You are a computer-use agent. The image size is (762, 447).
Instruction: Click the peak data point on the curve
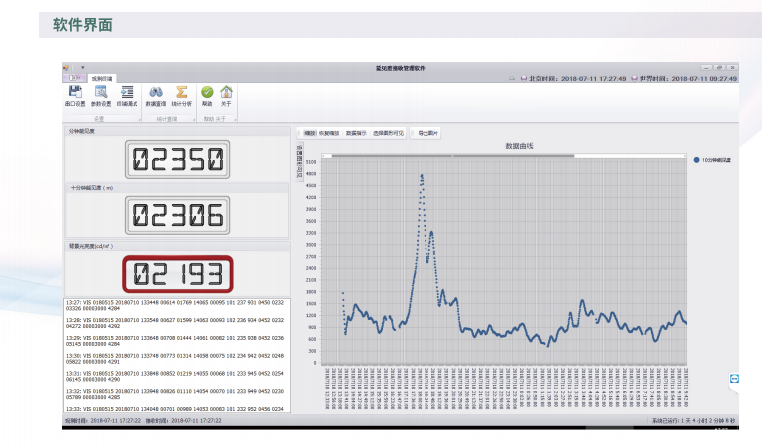tap(422, 175)
